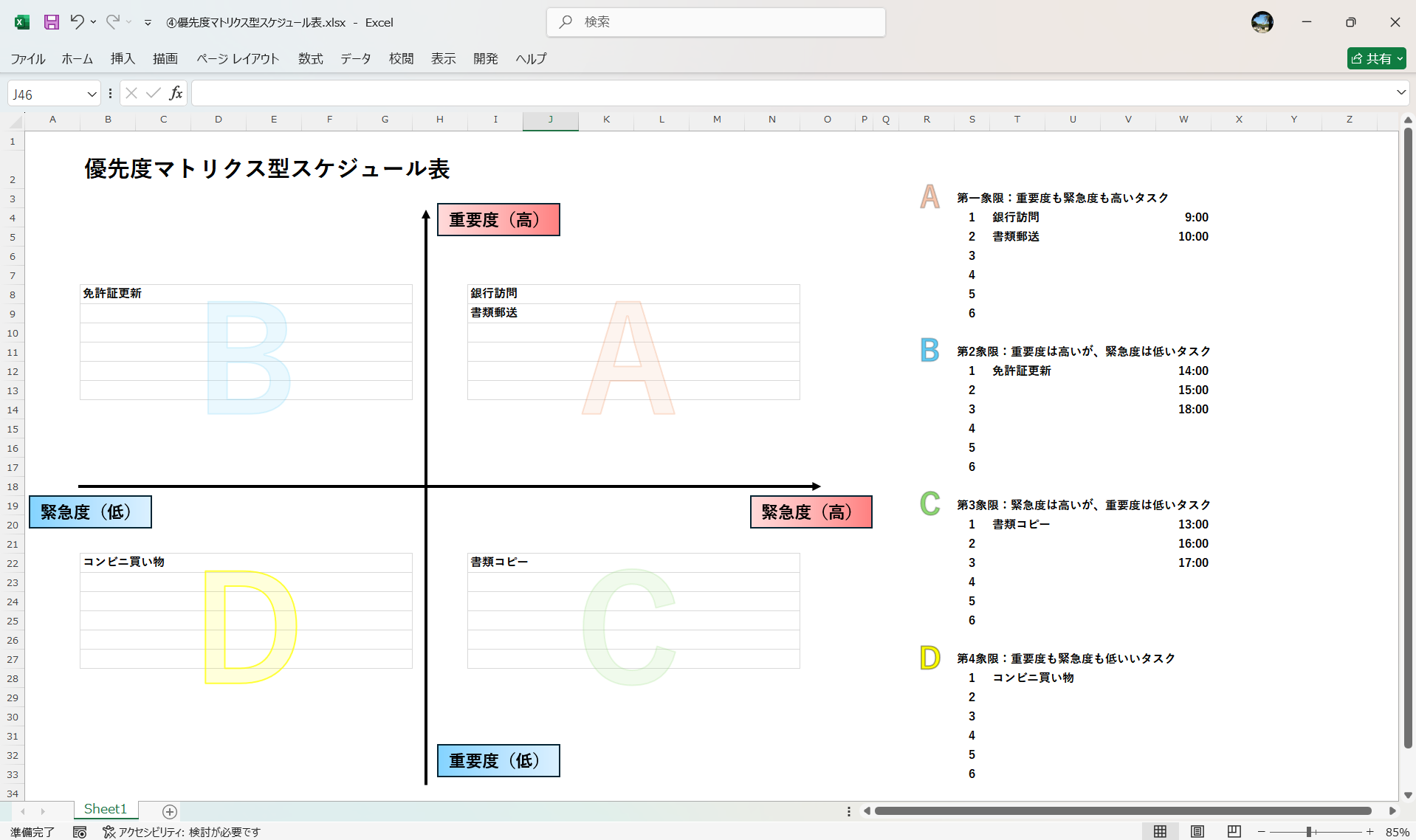Viewport: 1416px width, 840px height.
Task: Start macro recording from the status bar
Action: pos(80,832)
